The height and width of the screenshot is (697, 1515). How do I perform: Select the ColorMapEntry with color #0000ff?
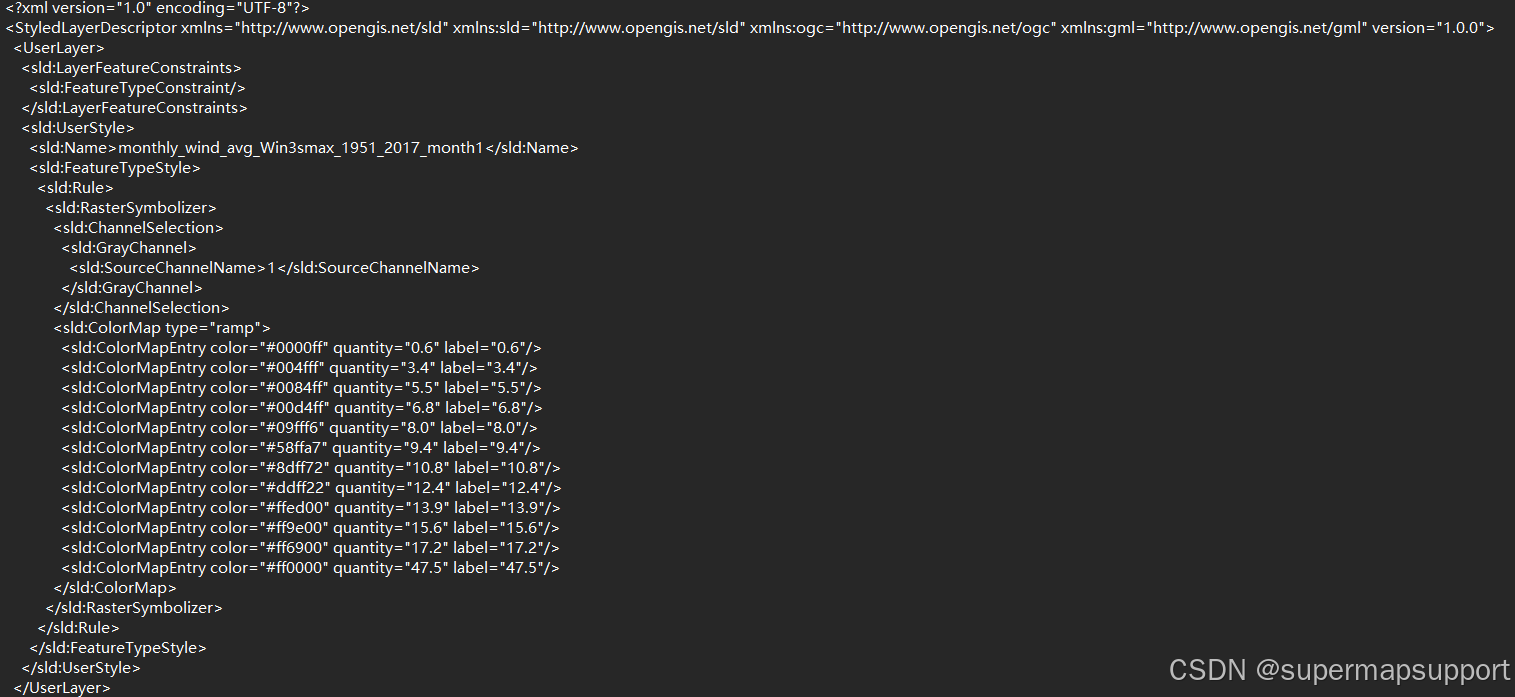pos(301,348)
